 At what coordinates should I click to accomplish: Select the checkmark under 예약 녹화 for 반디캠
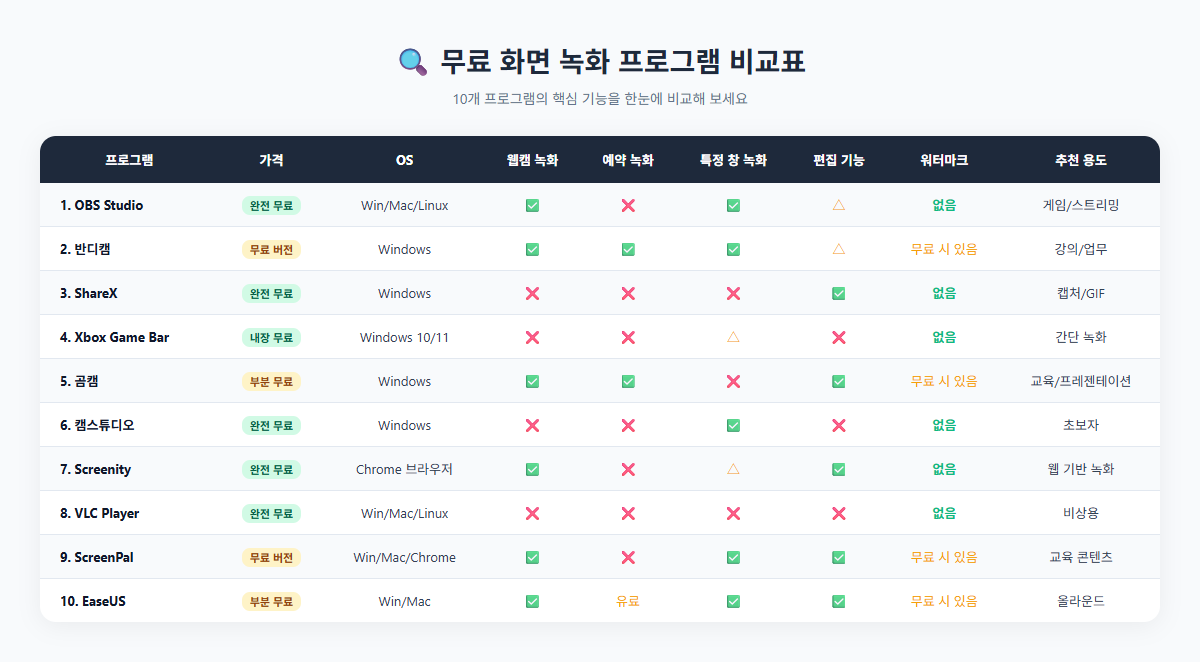pos(627,248)
